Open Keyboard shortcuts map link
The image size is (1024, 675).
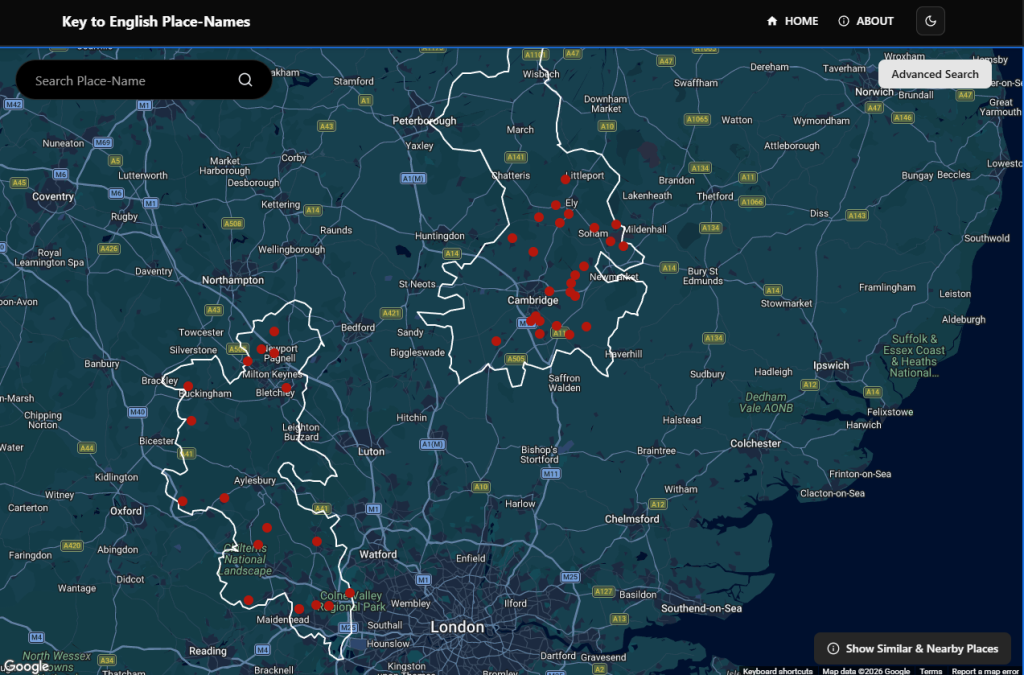click(x=777, y=671)
